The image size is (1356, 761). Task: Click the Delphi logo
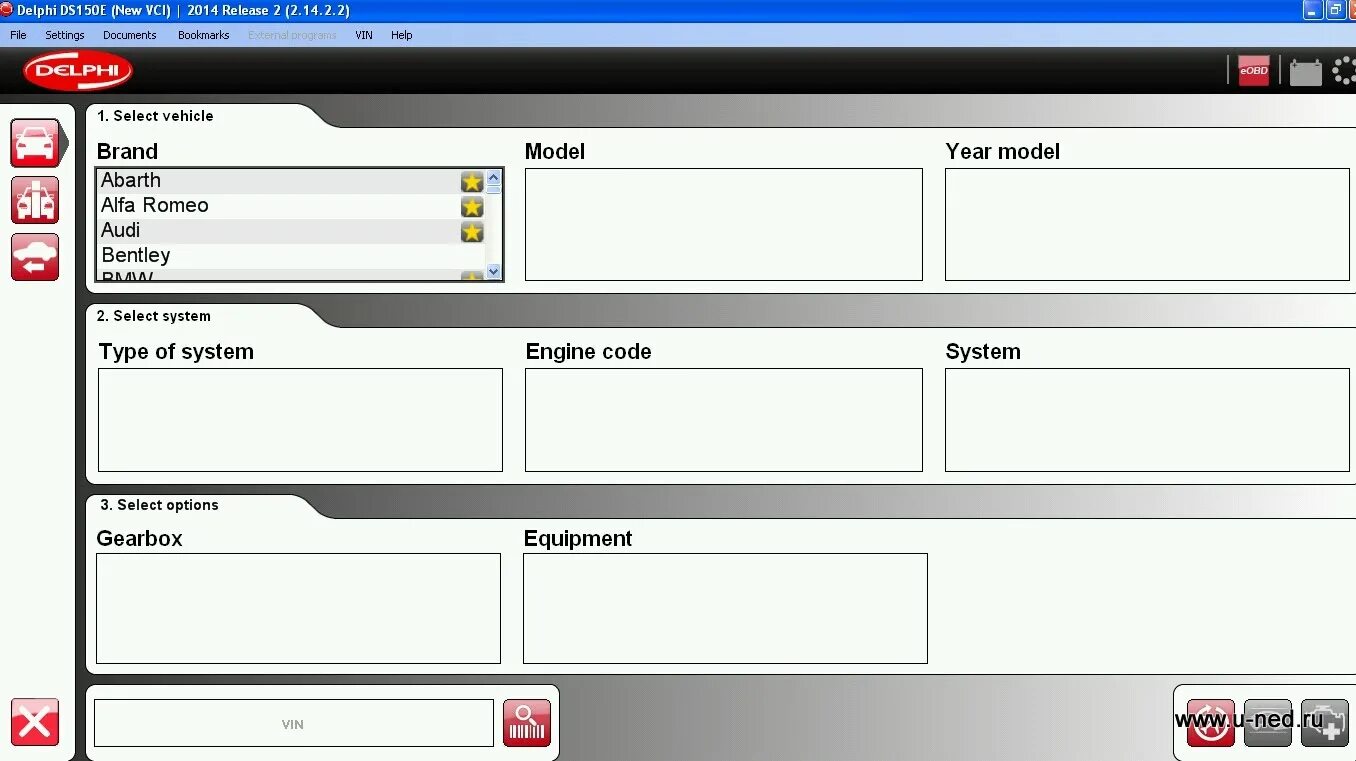[x=78, y=71]
